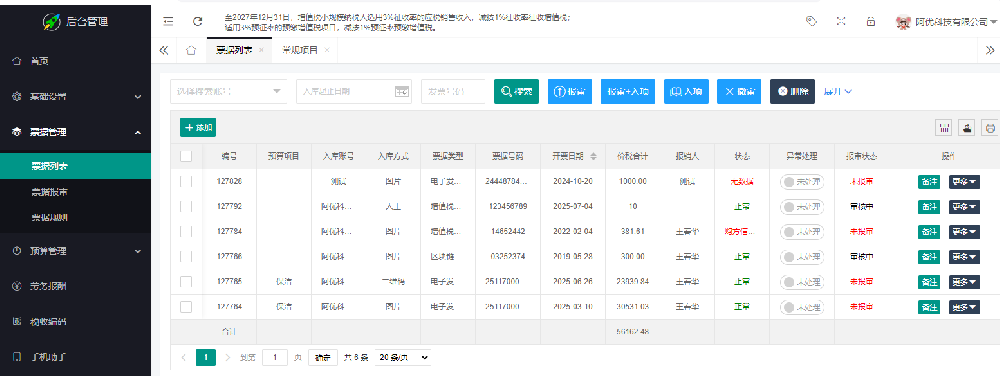Toggle the 未处理 switch in row 127785

pyautogui.click(x=802, y=282)
